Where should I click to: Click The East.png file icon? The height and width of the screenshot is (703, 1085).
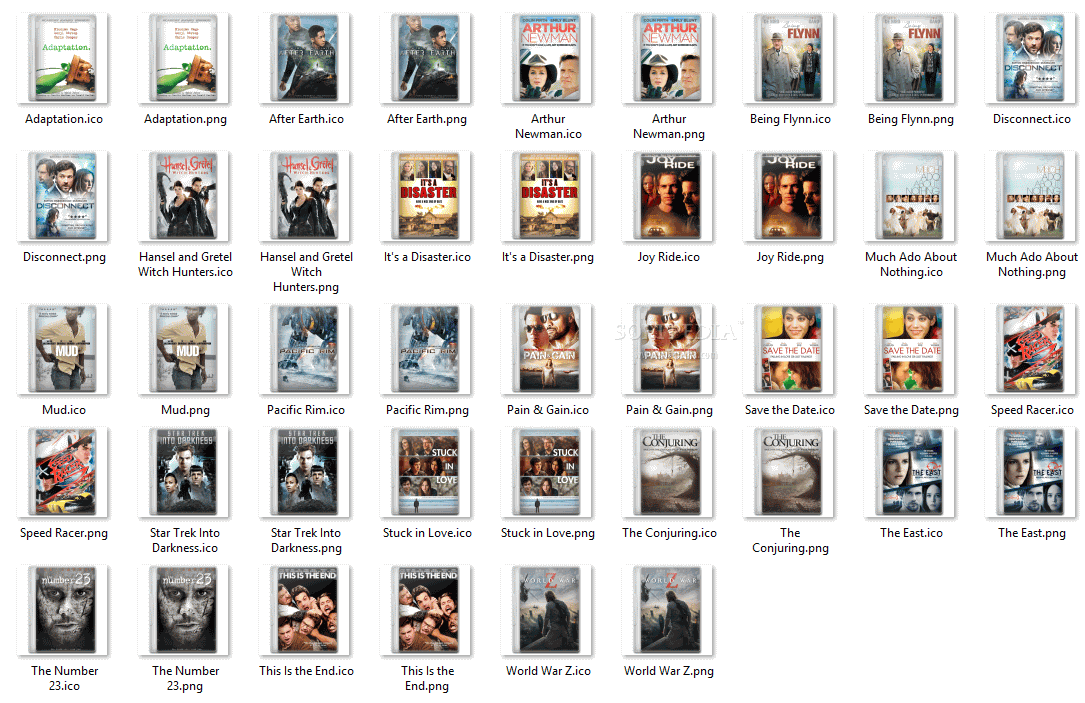coord(1032,473)
